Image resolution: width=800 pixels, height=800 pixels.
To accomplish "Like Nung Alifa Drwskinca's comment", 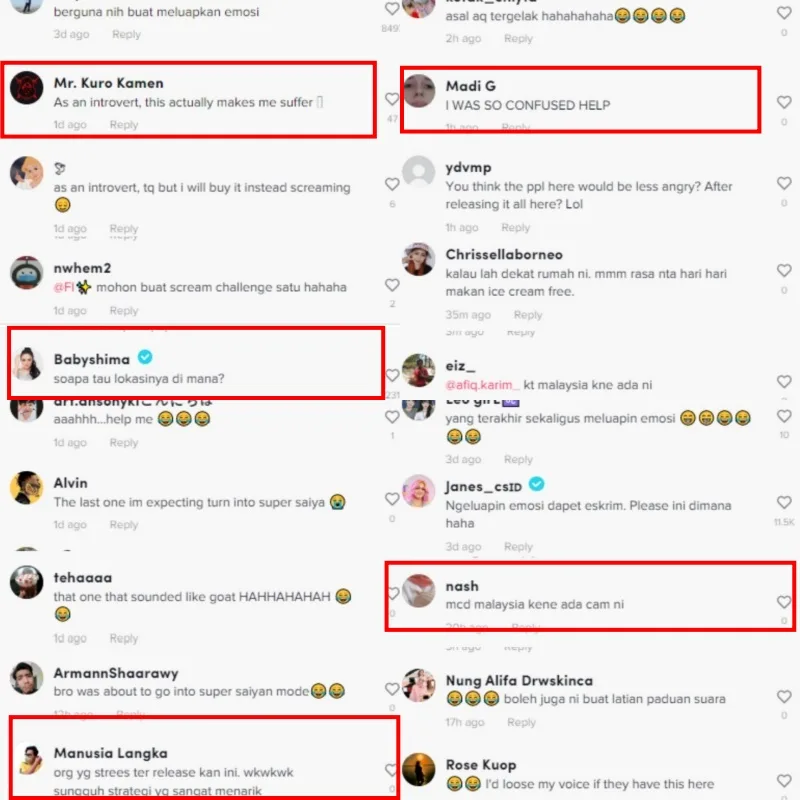I will (784, 696).
